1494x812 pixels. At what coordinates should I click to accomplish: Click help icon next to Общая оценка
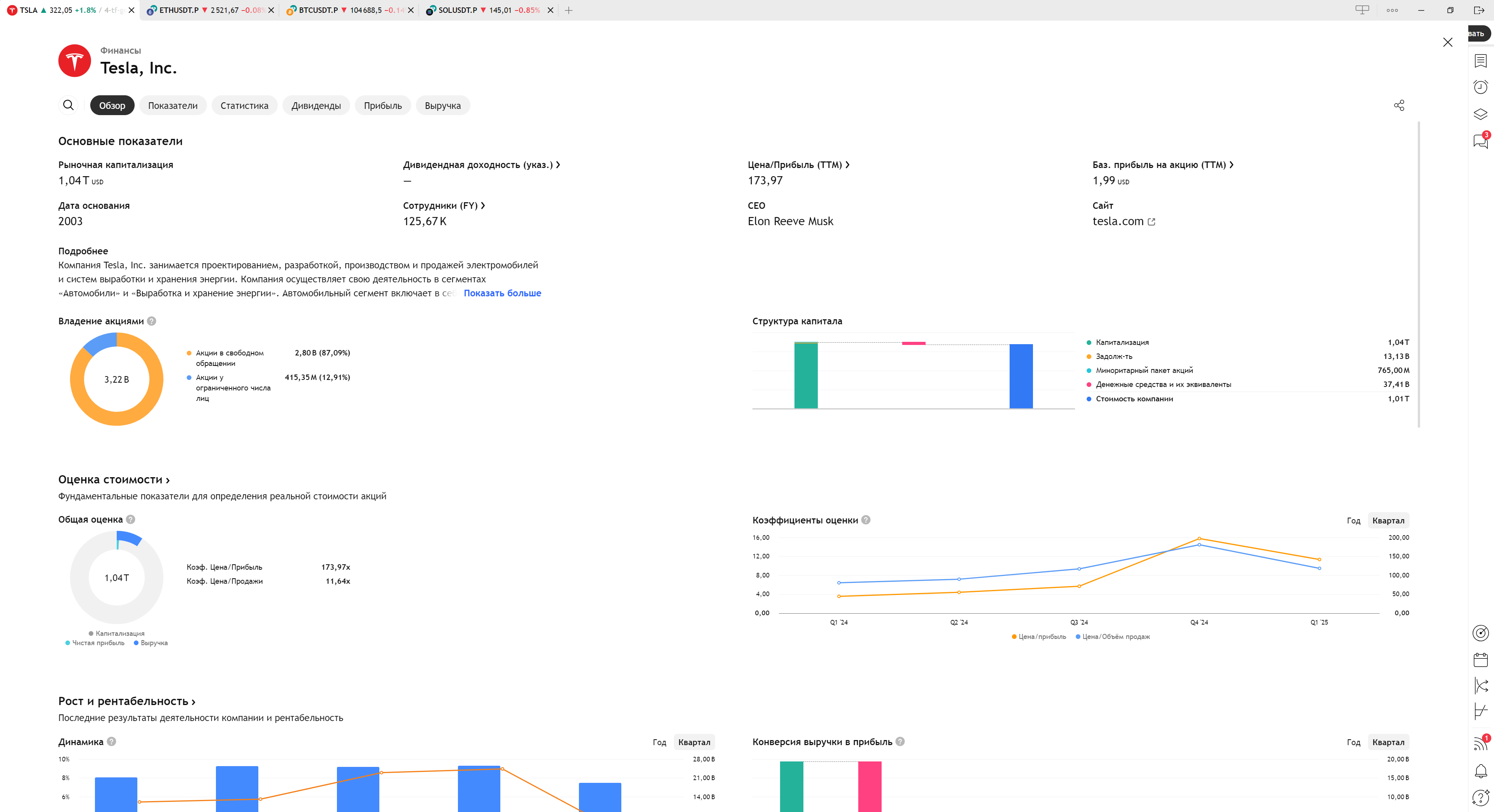(x=130, y=519)
